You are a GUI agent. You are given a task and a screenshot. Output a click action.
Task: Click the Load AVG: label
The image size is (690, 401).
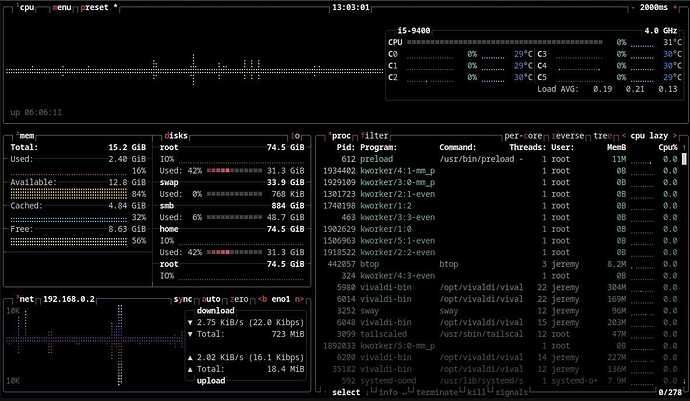(558, 89)
